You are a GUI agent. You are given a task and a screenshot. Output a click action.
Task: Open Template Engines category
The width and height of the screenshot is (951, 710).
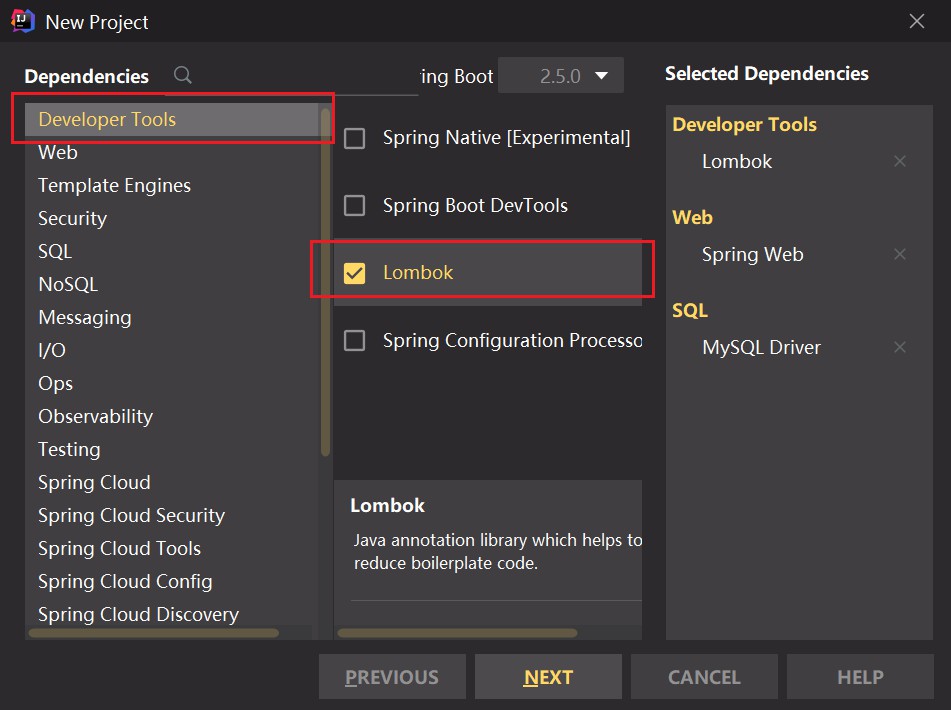click(172, 186)
